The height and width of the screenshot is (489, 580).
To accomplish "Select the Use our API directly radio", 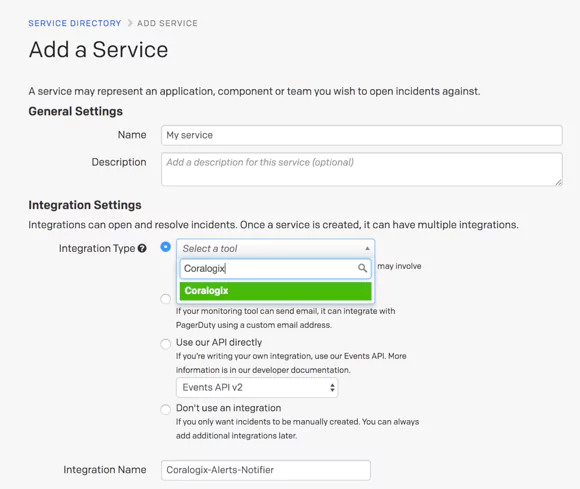I will point(166,344).
